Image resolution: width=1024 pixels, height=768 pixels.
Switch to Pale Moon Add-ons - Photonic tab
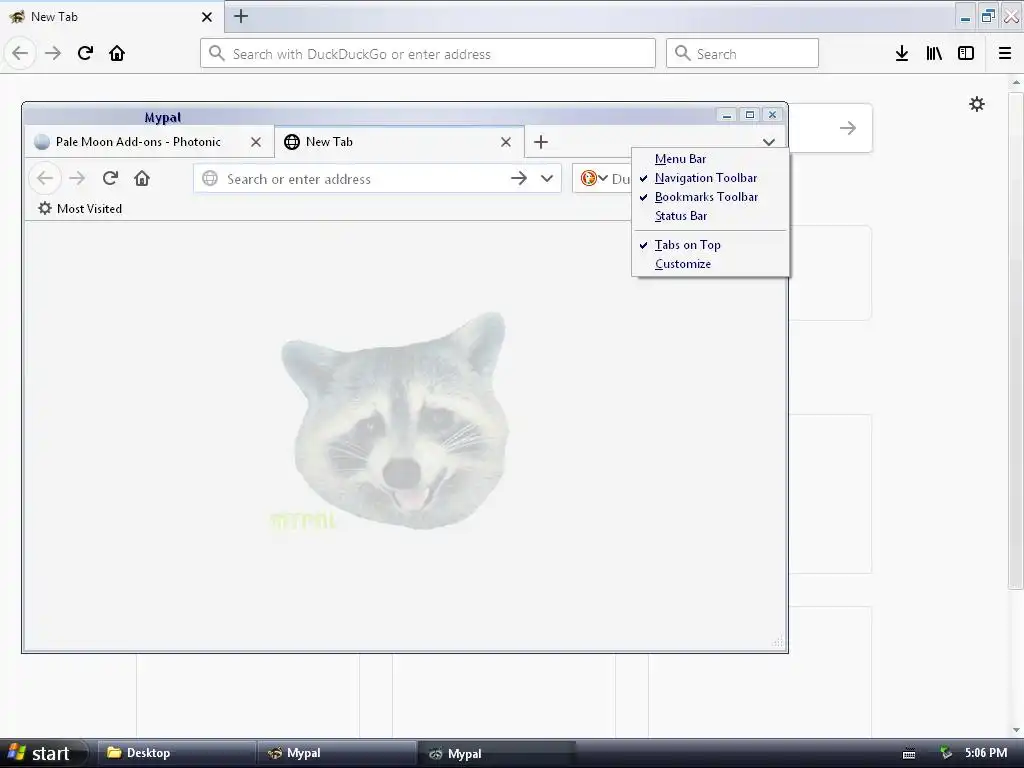150,142
